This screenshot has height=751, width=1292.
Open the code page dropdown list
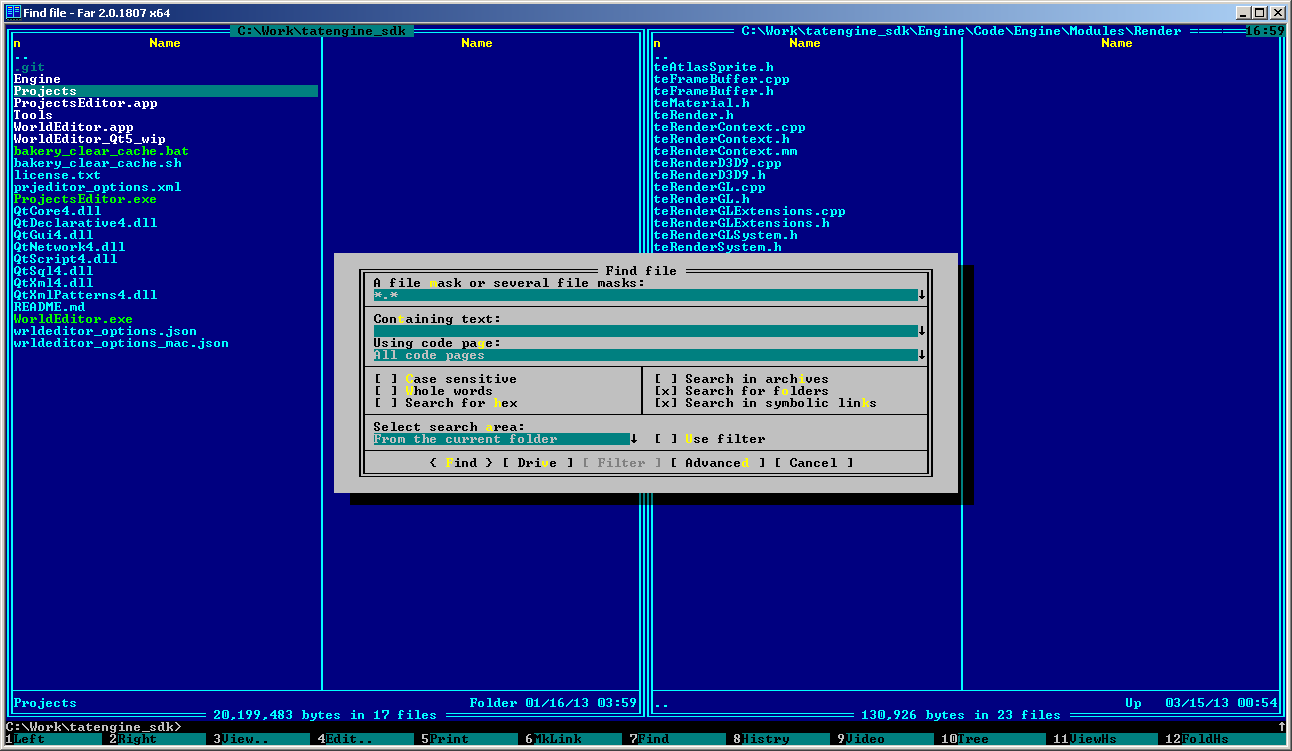(922, 355)
